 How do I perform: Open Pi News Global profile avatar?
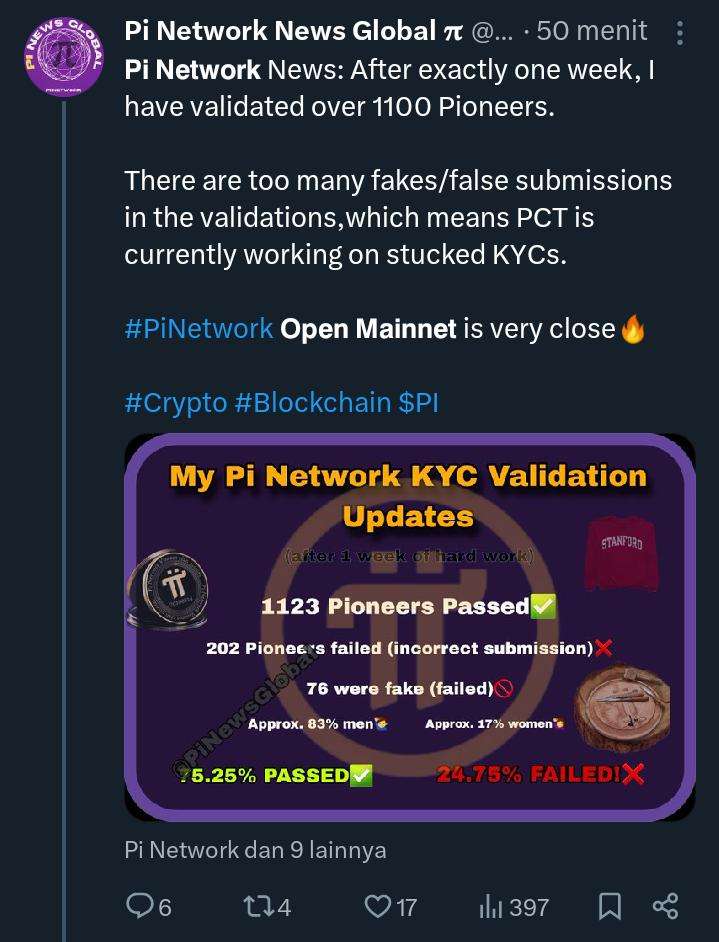coord(63,57)
